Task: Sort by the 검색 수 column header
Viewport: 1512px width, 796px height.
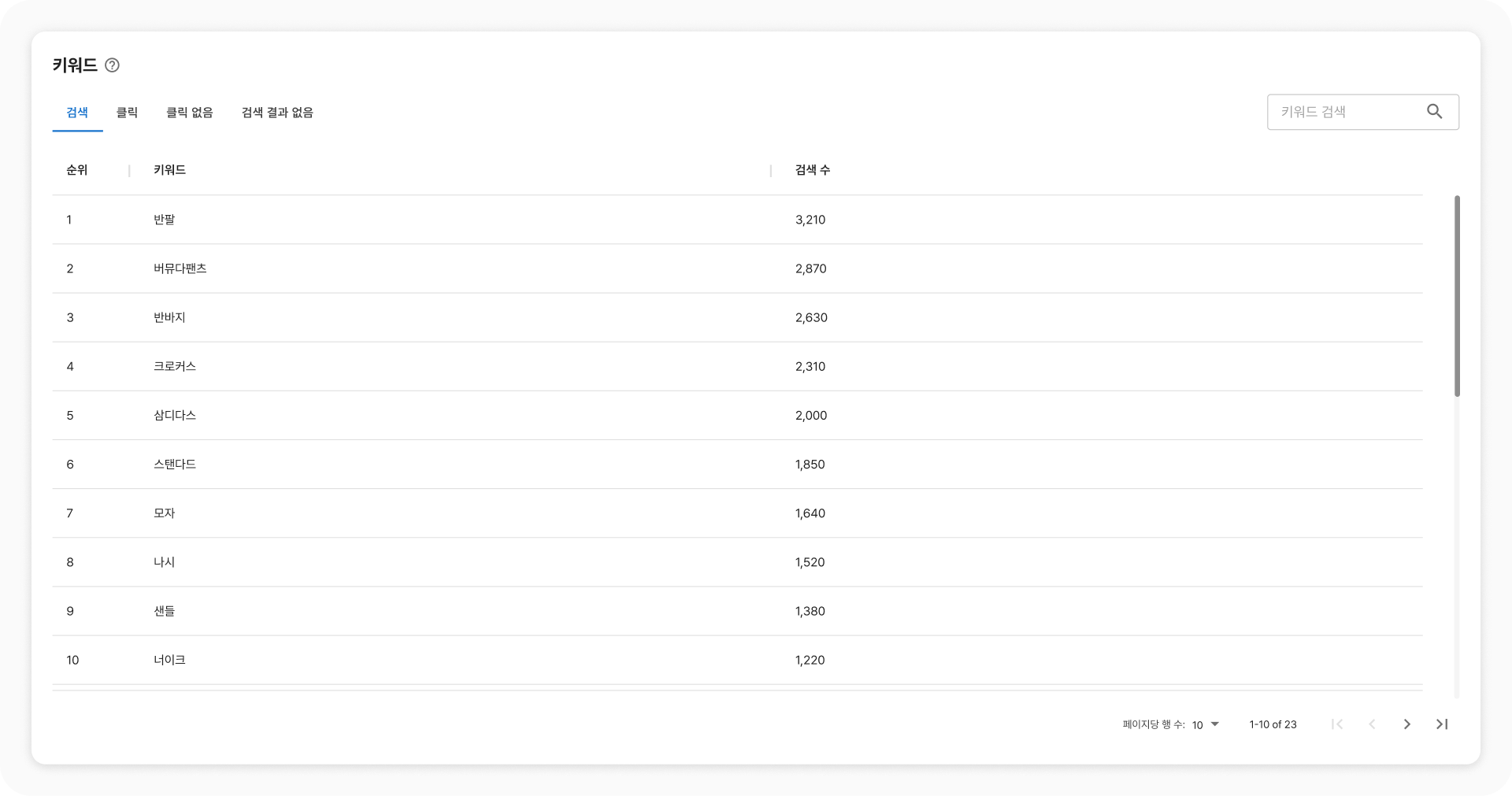Action: (812, 170)
